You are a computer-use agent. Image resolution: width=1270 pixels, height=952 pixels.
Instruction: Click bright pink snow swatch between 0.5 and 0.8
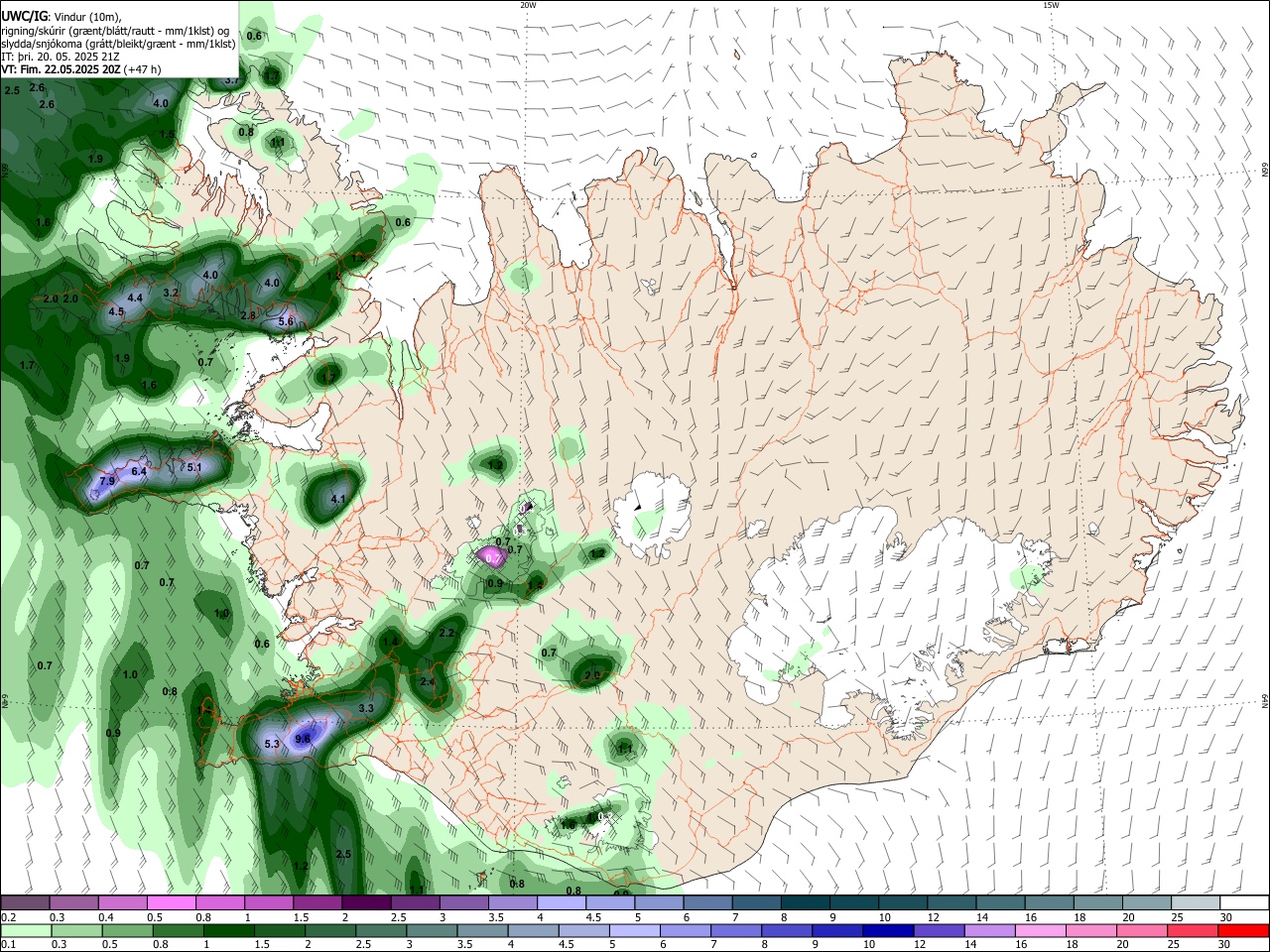tap(171, 903)
